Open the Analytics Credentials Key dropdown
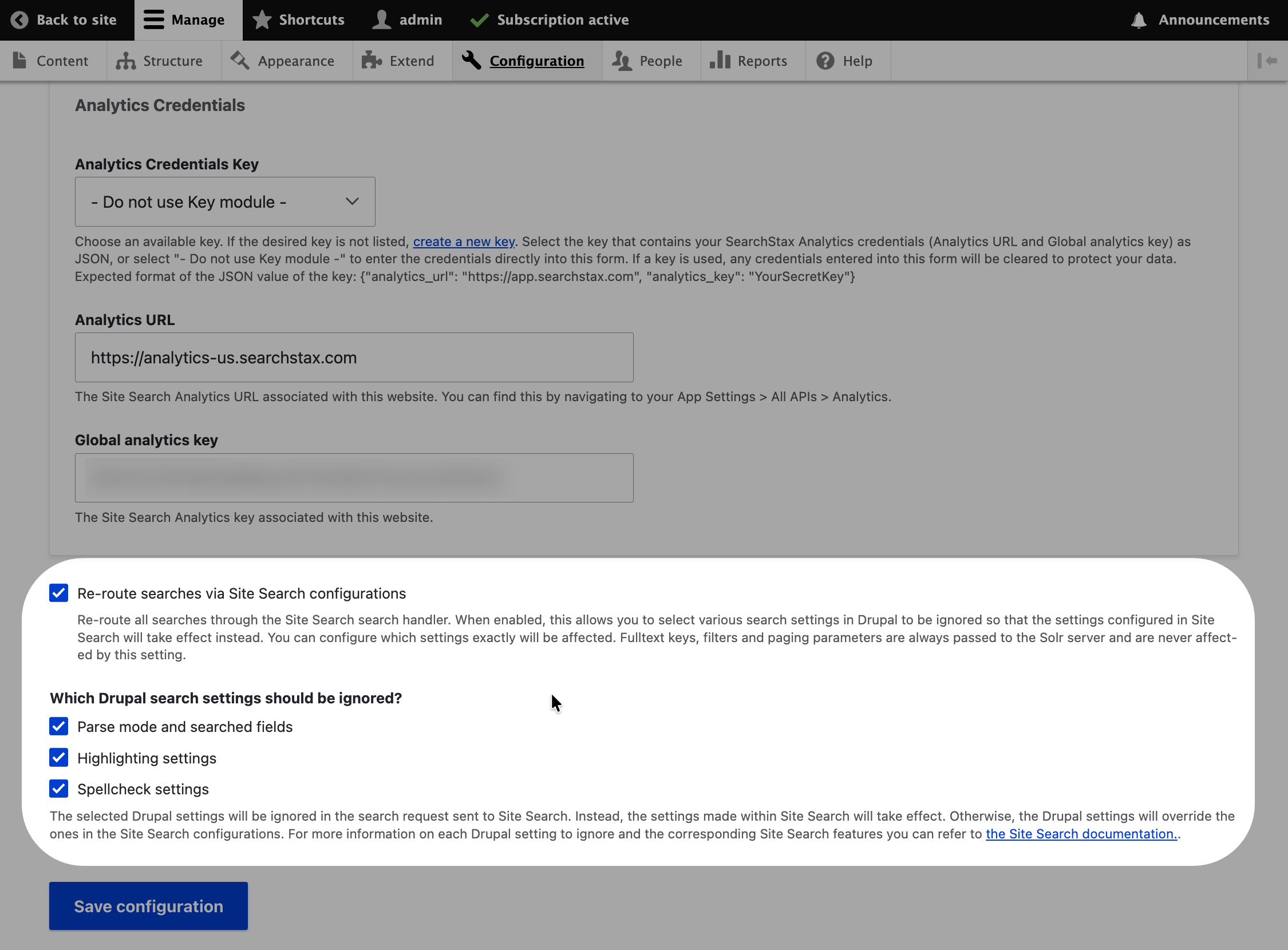1288x950 pixels. tap(225, 202)
